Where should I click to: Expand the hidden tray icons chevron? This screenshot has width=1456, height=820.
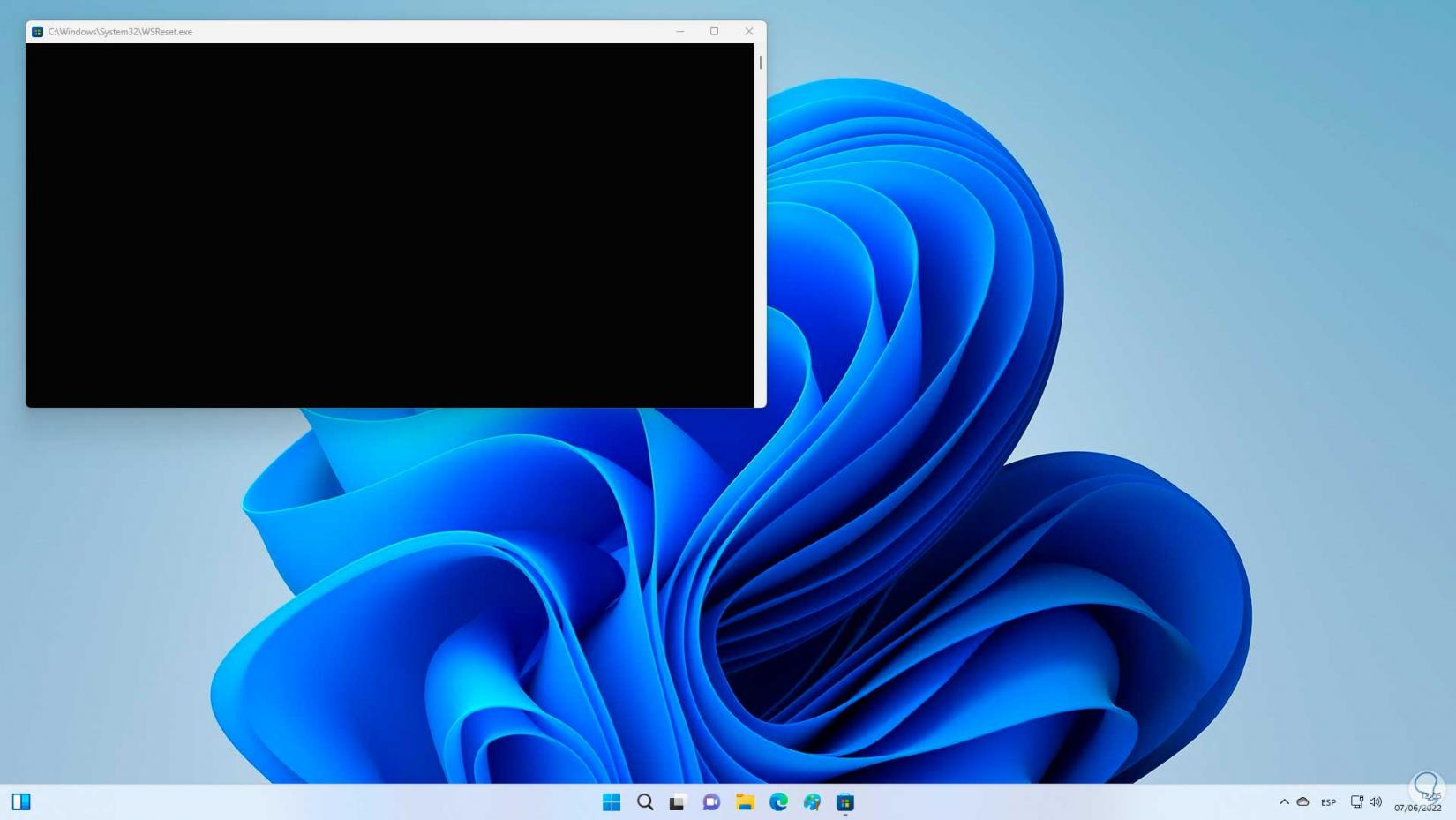(x=1284, y=801)
